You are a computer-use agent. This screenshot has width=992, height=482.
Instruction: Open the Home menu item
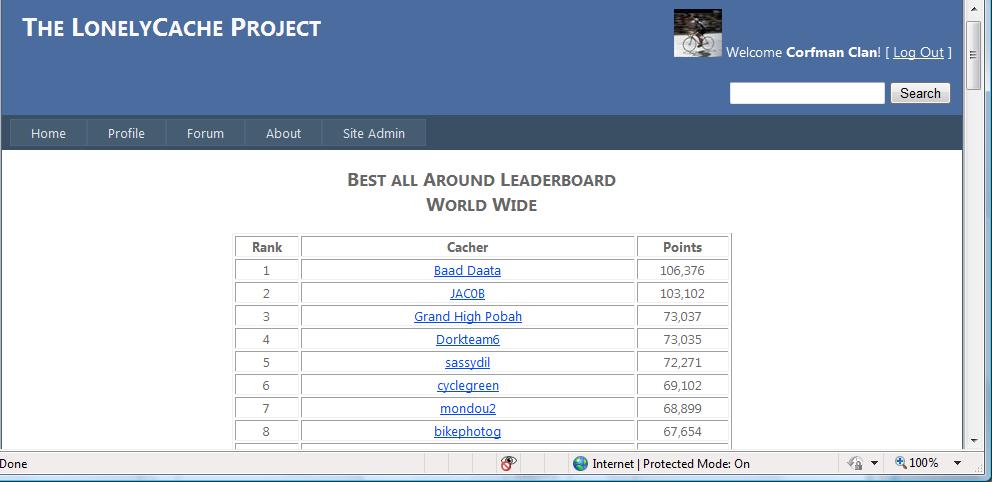[49, 133]
